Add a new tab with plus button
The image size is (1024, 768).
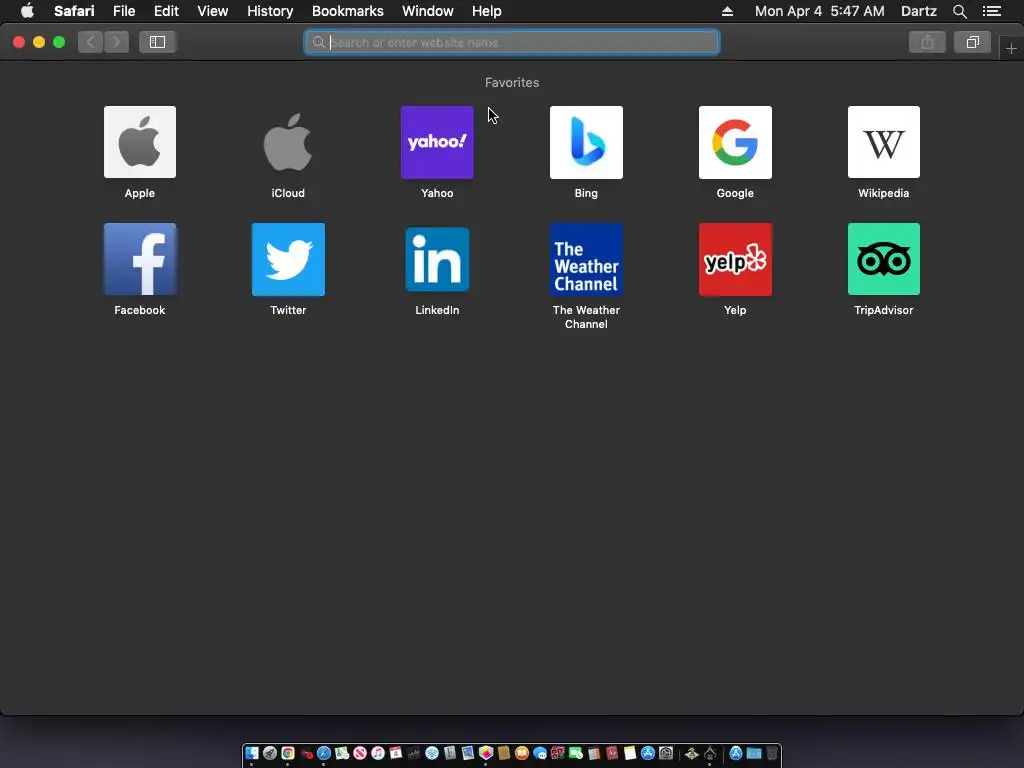click(x=1011, y=48)
